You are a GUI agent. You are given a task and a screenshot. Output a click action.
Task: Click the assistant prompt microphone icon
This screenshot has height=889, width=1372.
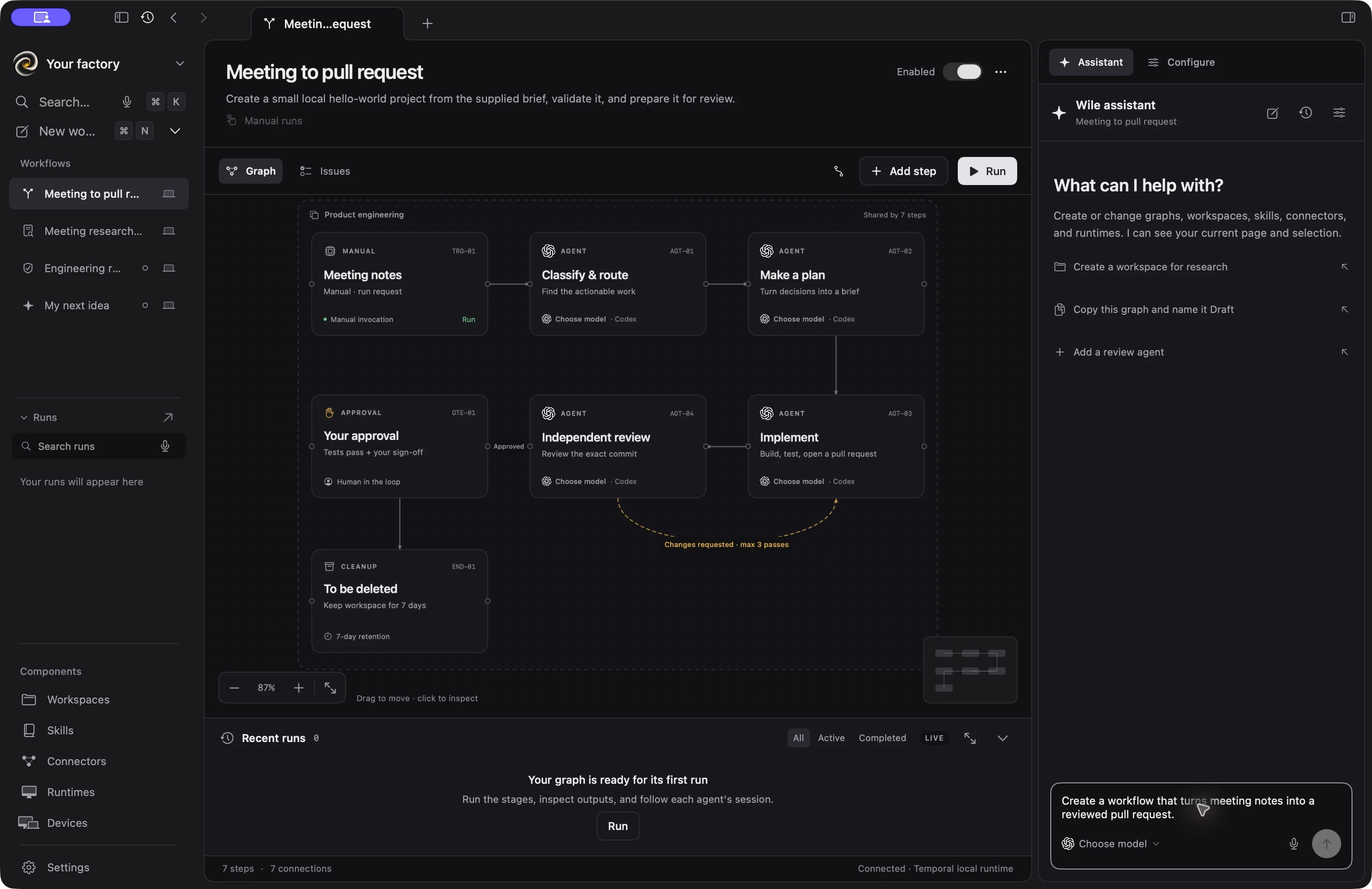[1294, 844]
